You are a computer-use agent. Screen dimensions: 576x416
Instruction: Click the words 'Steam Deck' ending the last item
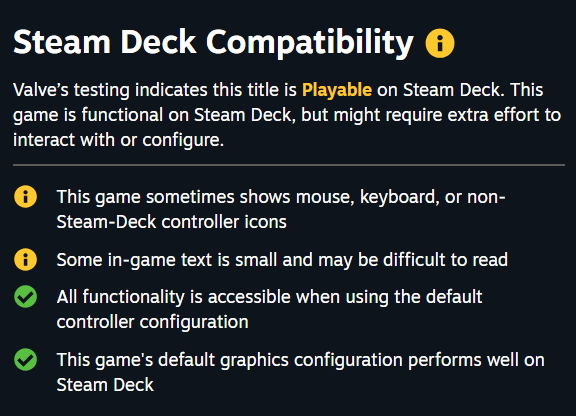[105, 385]
